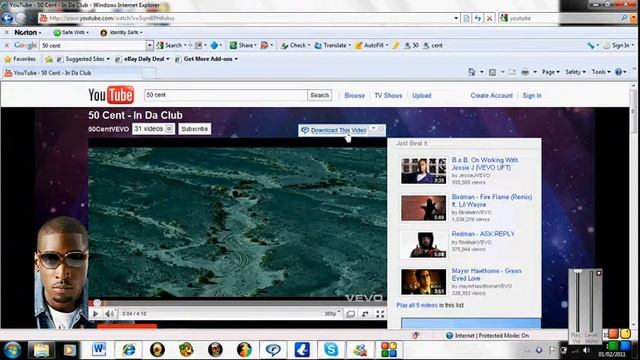Click the Google toolbar Share button
This screenshot has height=360, width=640.
click(242, 45)
